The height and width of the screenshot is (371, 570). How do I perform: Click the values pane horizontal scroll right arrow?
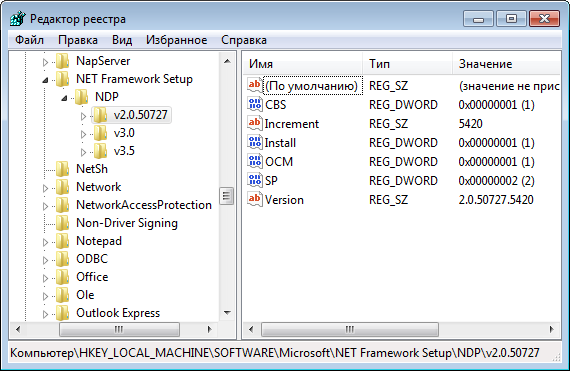coord(551,329)
